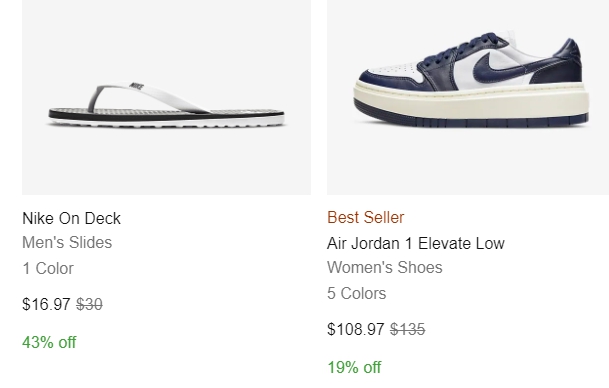Click the 1 Color text
This screenshot has height=388, width=609.
(48, 268)
